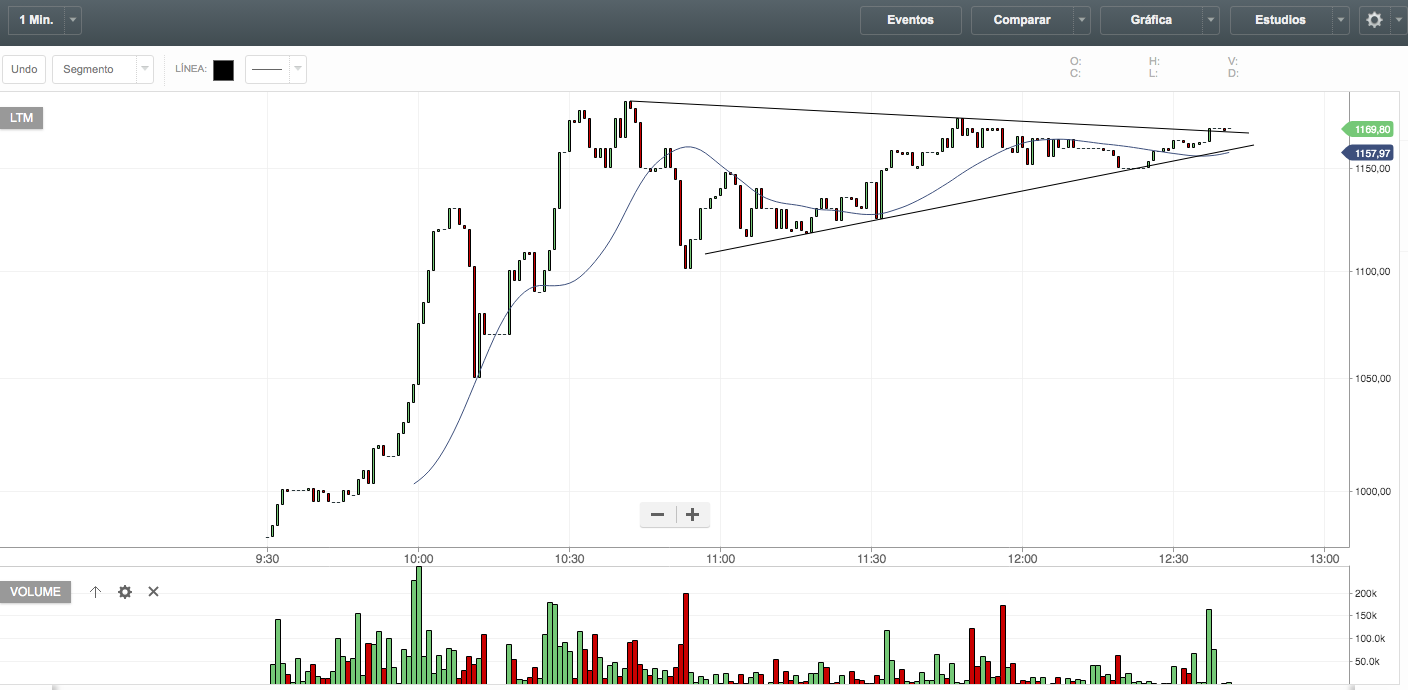Click the 9:30 time axis label

point(267,558)
